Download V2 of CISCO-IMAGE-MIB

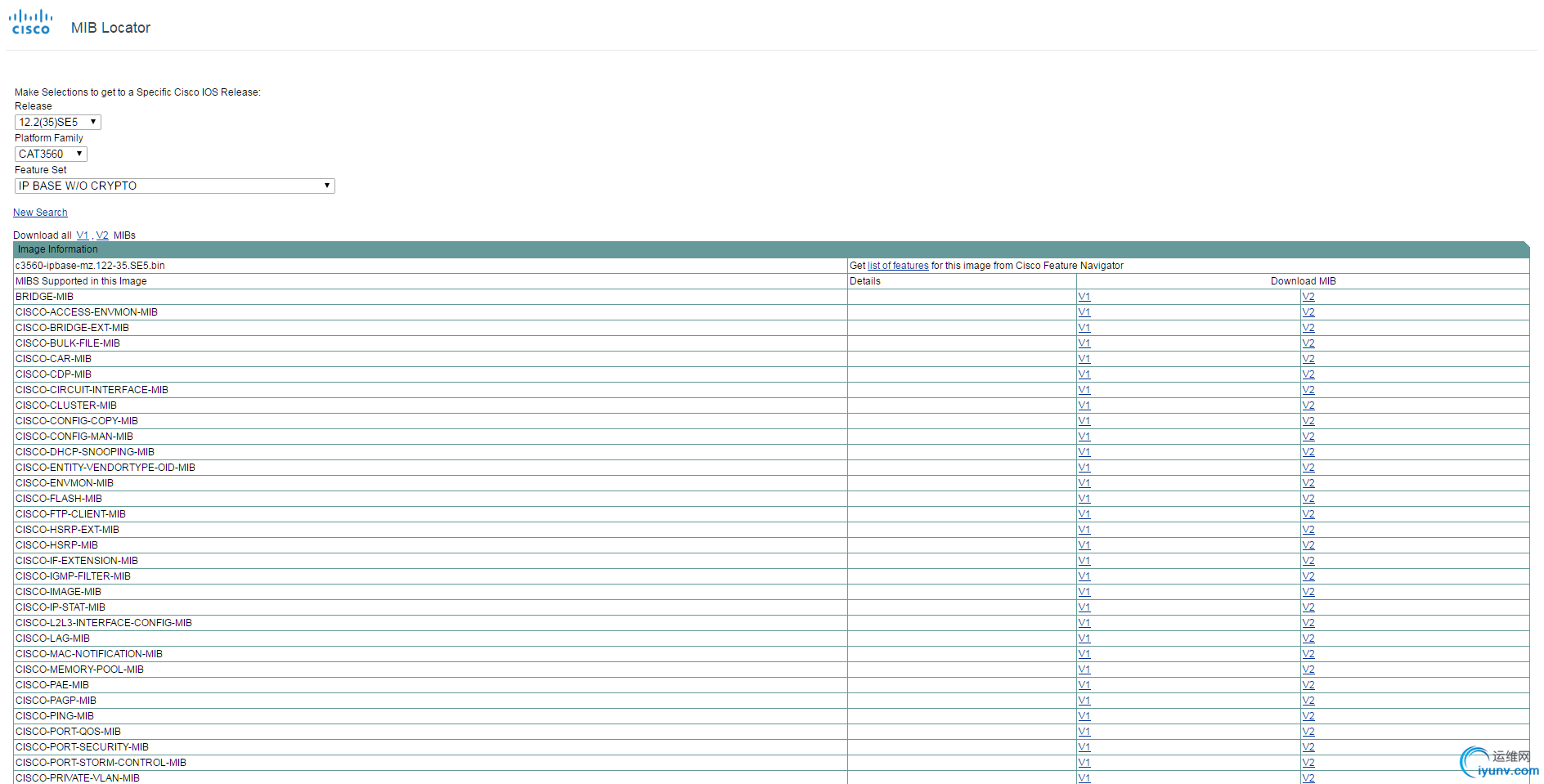pos(1308,592)
